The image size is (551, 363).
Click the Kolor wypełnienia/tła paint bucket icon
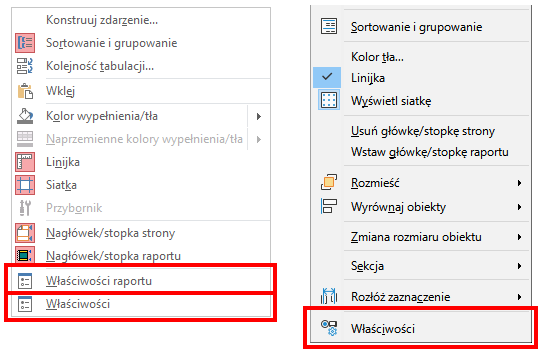[25, 116]
